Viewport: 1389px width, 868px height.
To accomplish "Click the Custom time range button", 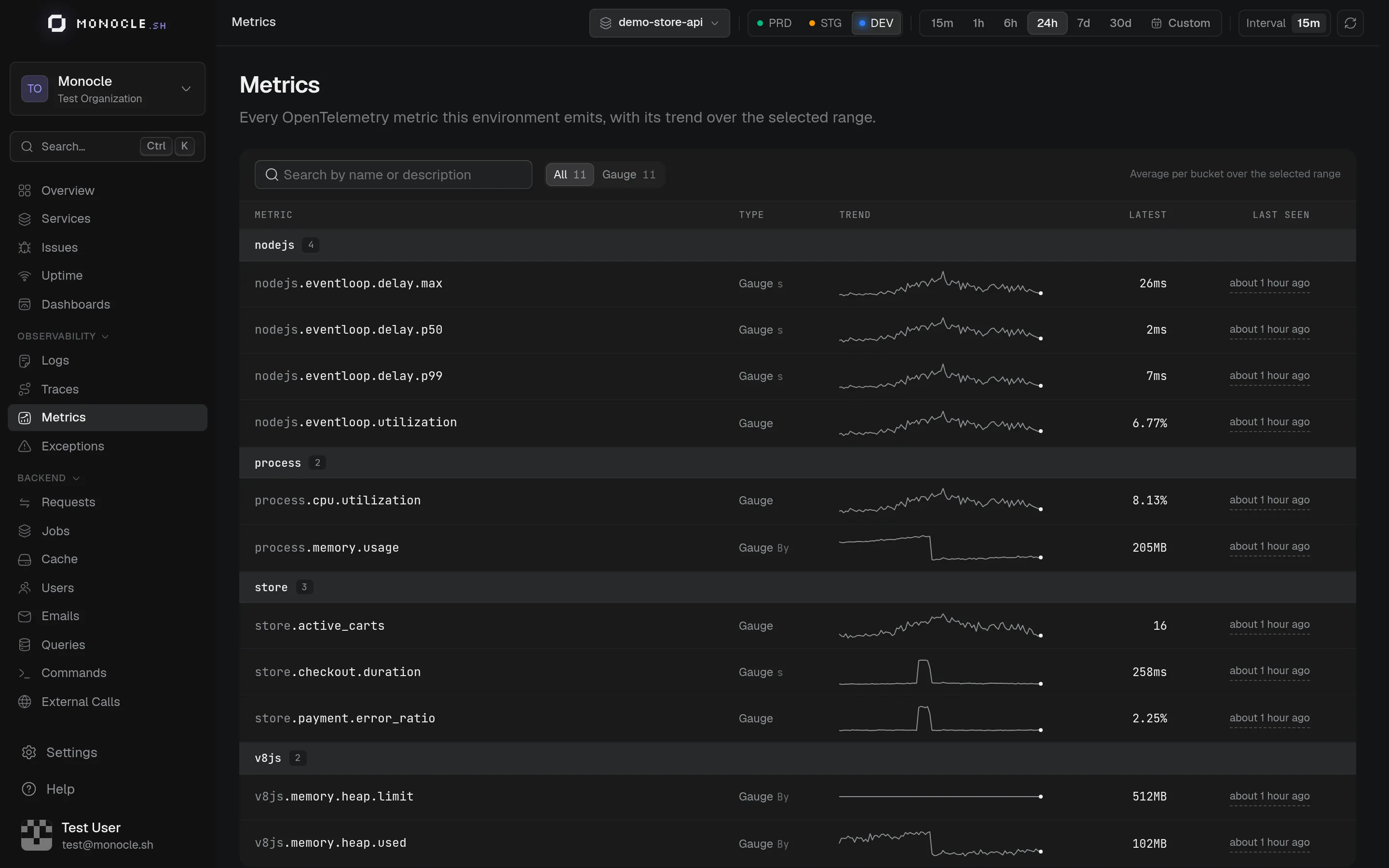I will (1181, 23).
